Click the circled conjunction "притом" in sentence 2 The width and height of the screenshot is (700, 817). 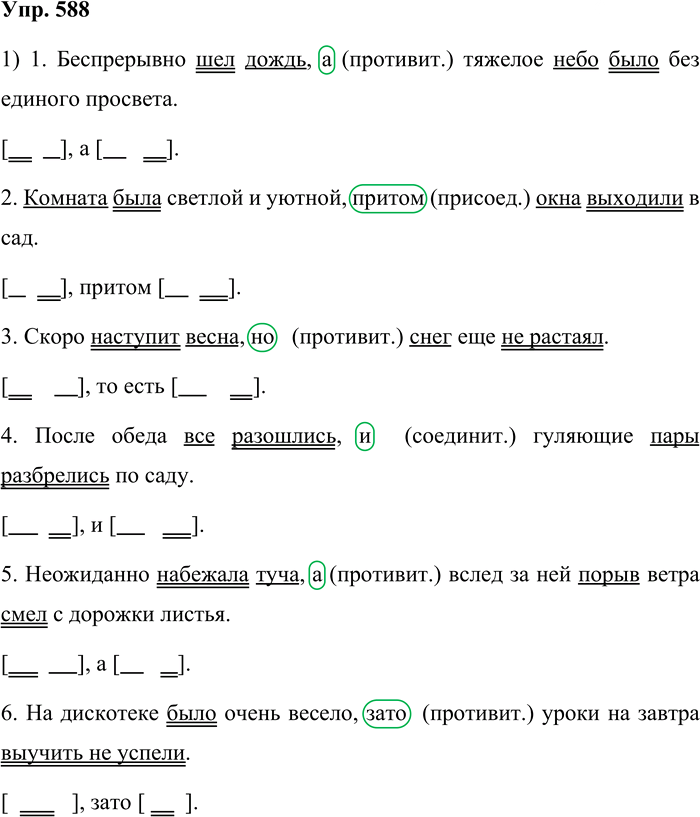[x=388, y=199]
